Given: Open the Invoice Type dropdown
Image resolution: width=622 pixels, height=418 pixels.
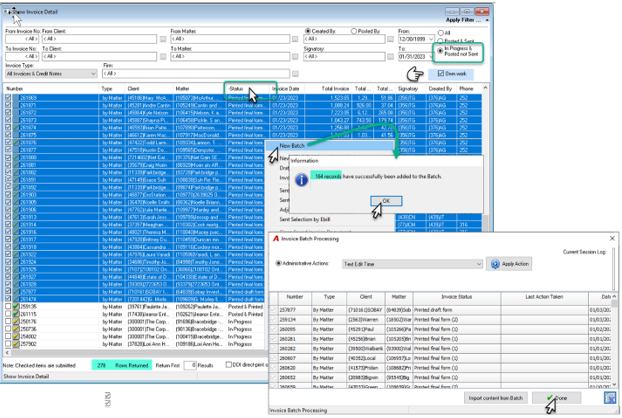Looking at the screenshot, I should [51, 74].
